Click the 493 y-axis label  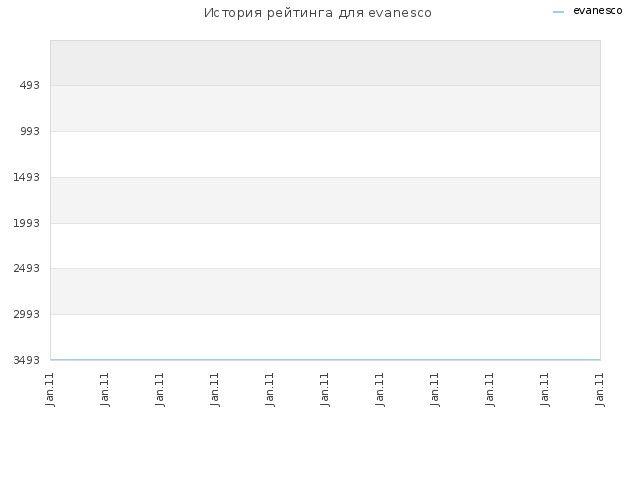(x=30, y=85)
